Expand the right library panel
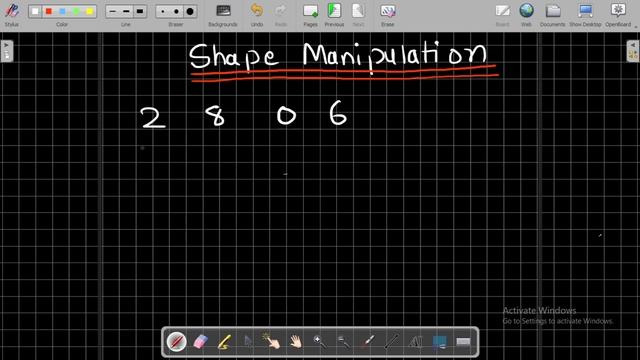640x360 pixels. click(633, 51)
